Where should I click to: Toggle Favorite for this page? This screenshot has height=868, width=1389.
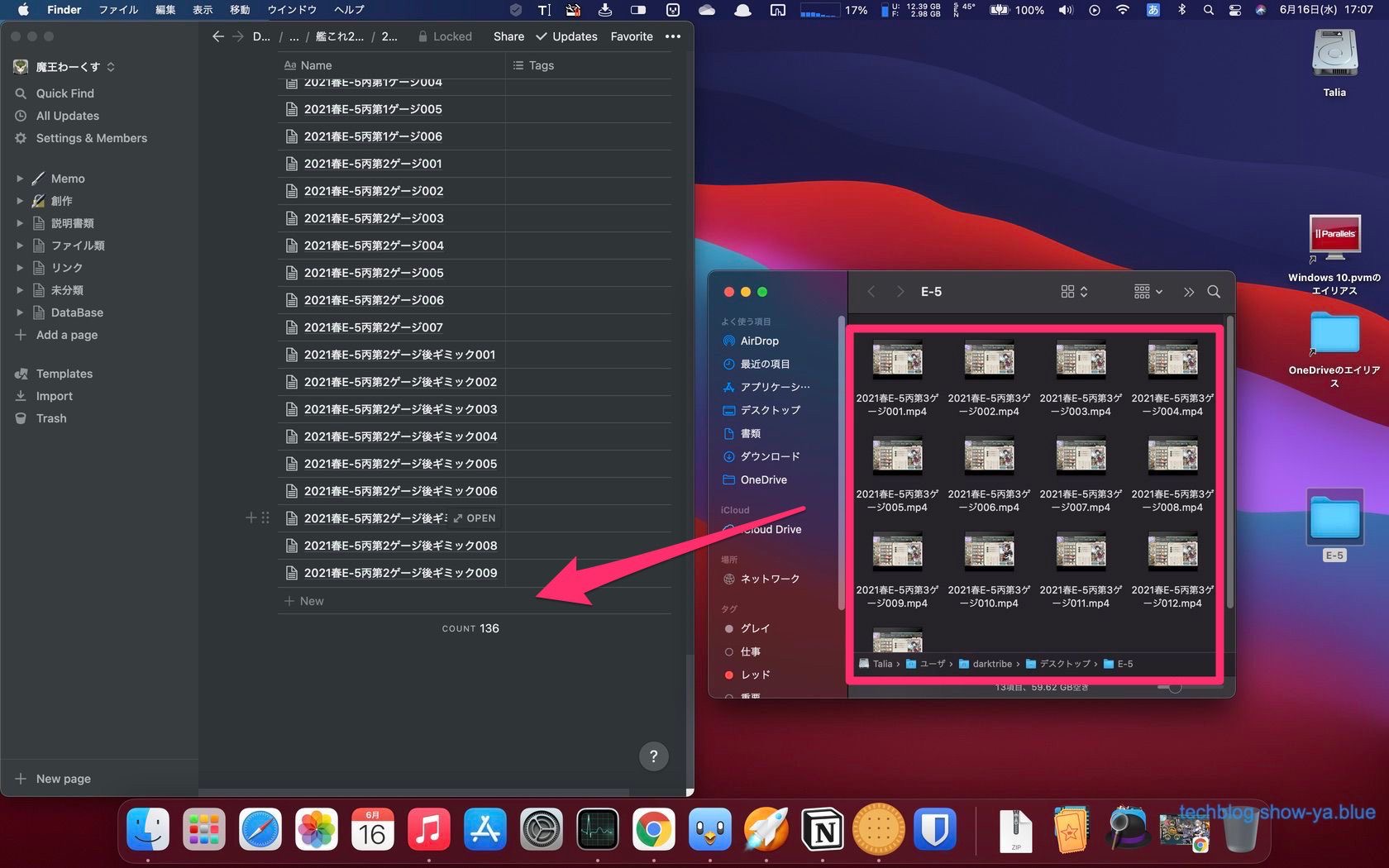[x=632, y=36]
